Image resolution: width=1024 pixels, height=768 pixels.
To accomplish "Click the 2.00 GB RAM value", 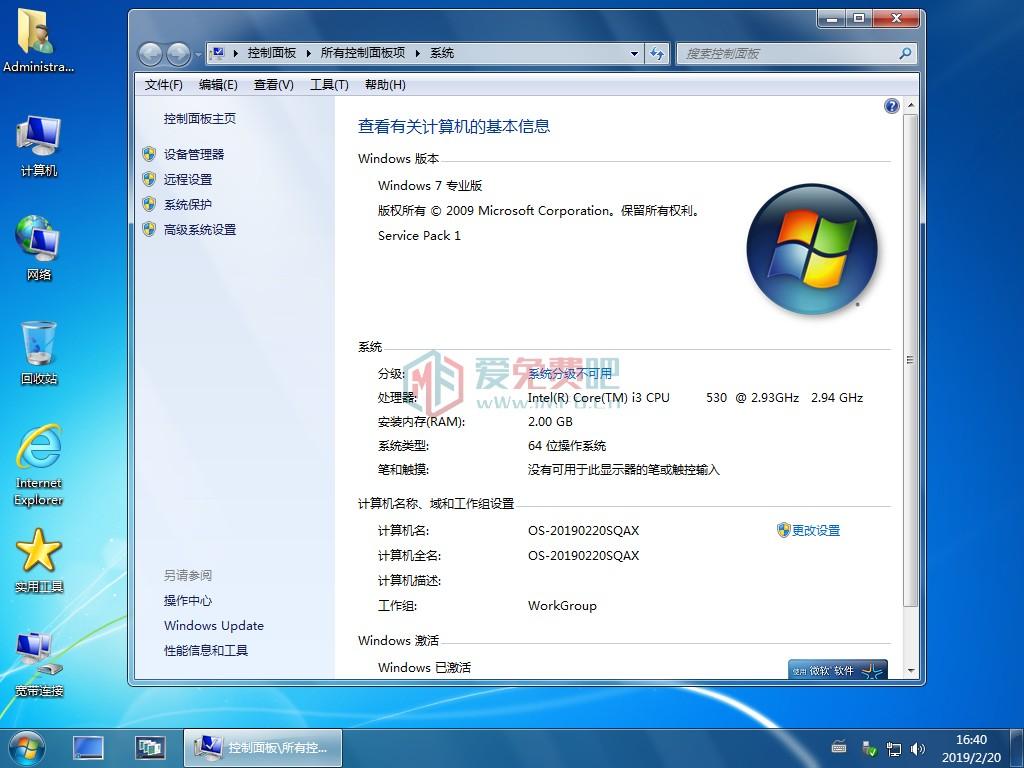I will tap(550, 422).
